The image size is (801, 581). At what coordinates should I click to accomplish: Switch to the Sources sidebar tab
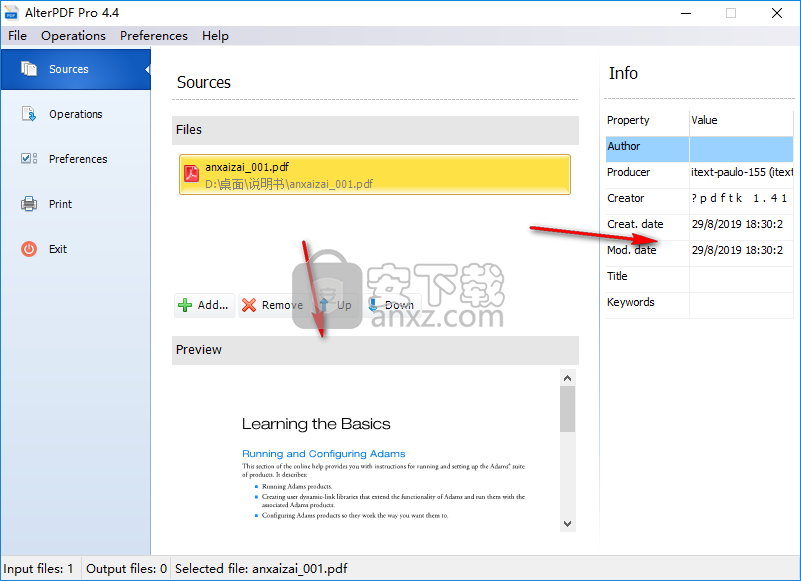click(76, 69)
